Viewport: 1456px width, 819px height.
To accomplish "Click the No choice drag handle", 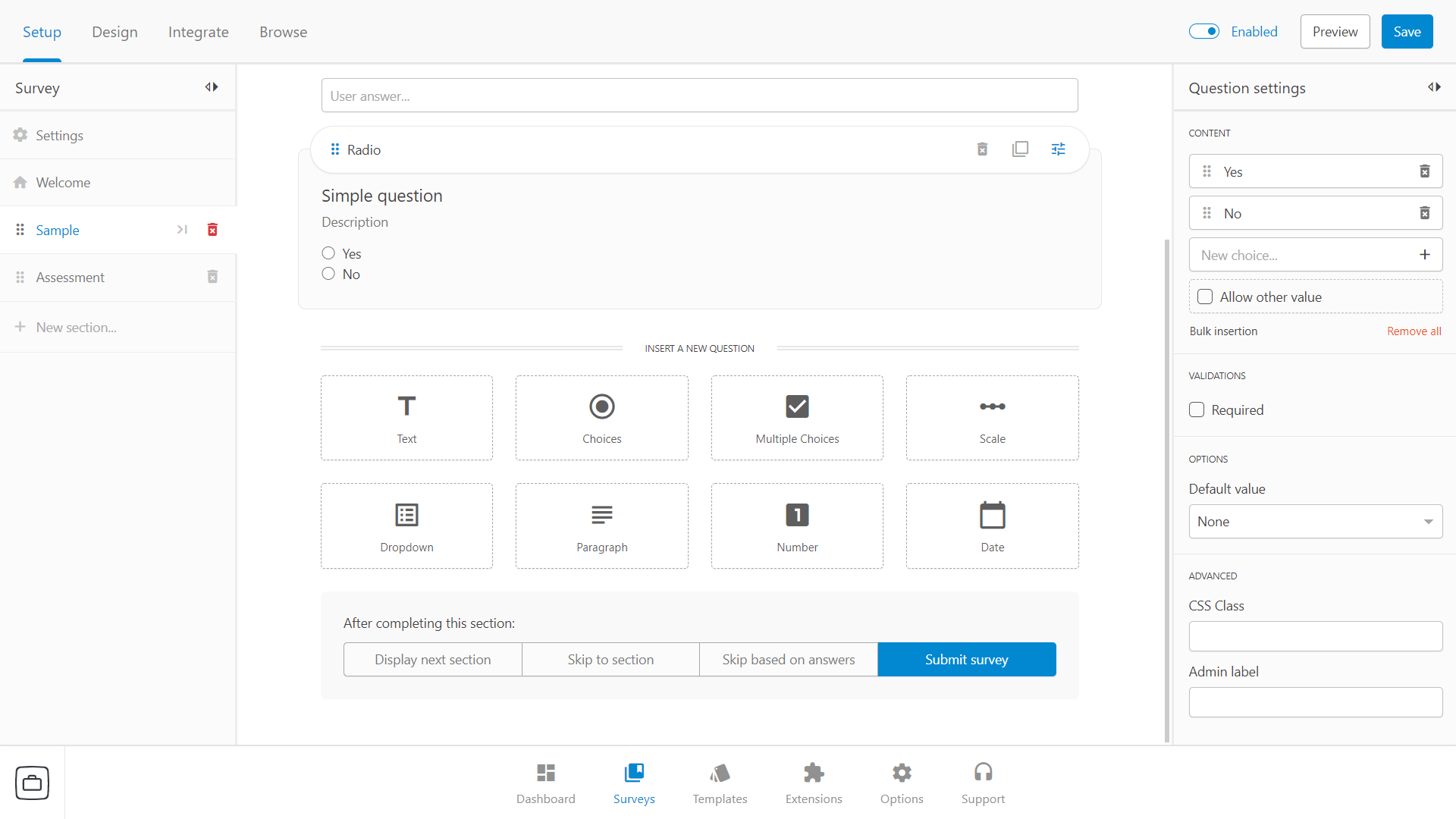I will coord(1207,213).
